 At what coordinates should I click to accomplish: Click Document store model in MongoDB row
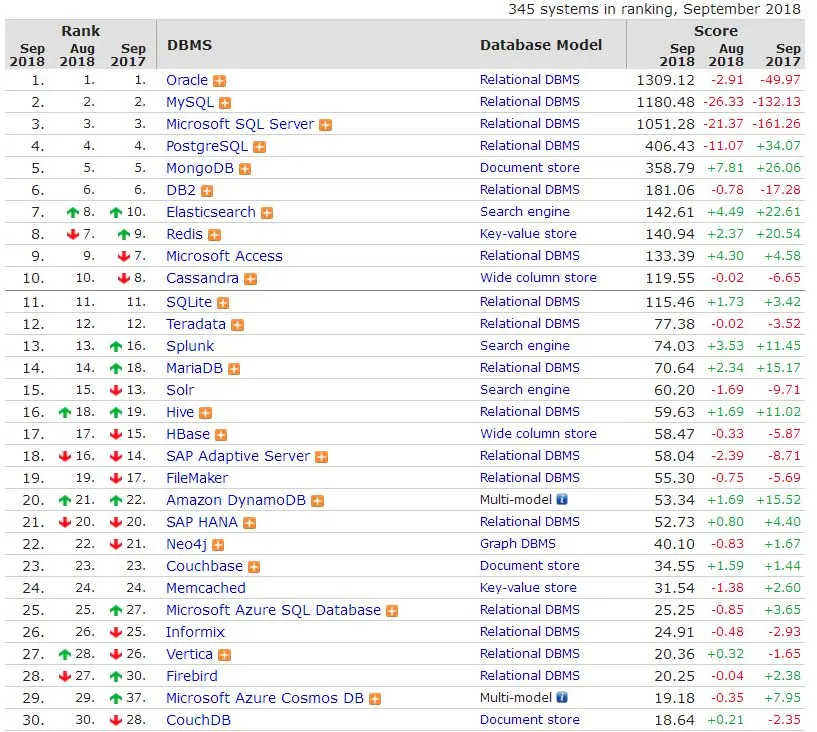coord(530,168)
